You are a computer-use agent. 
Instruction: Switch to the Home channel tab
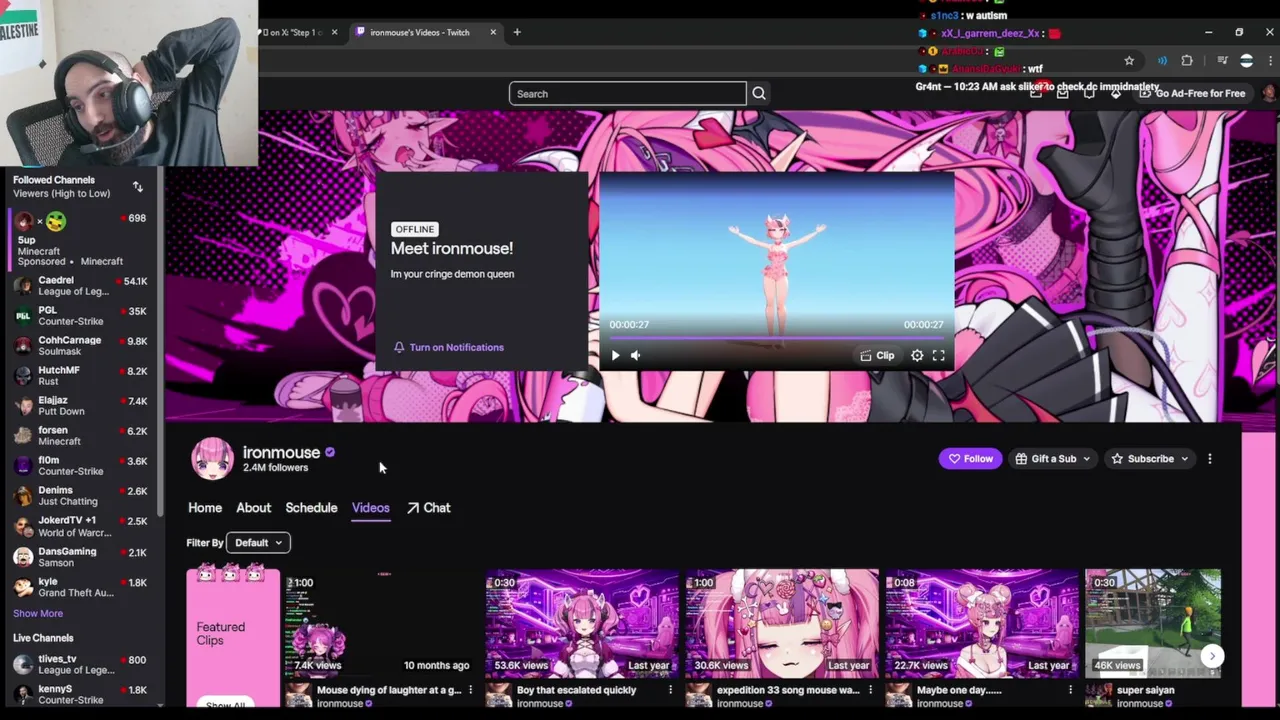point(205,508)
